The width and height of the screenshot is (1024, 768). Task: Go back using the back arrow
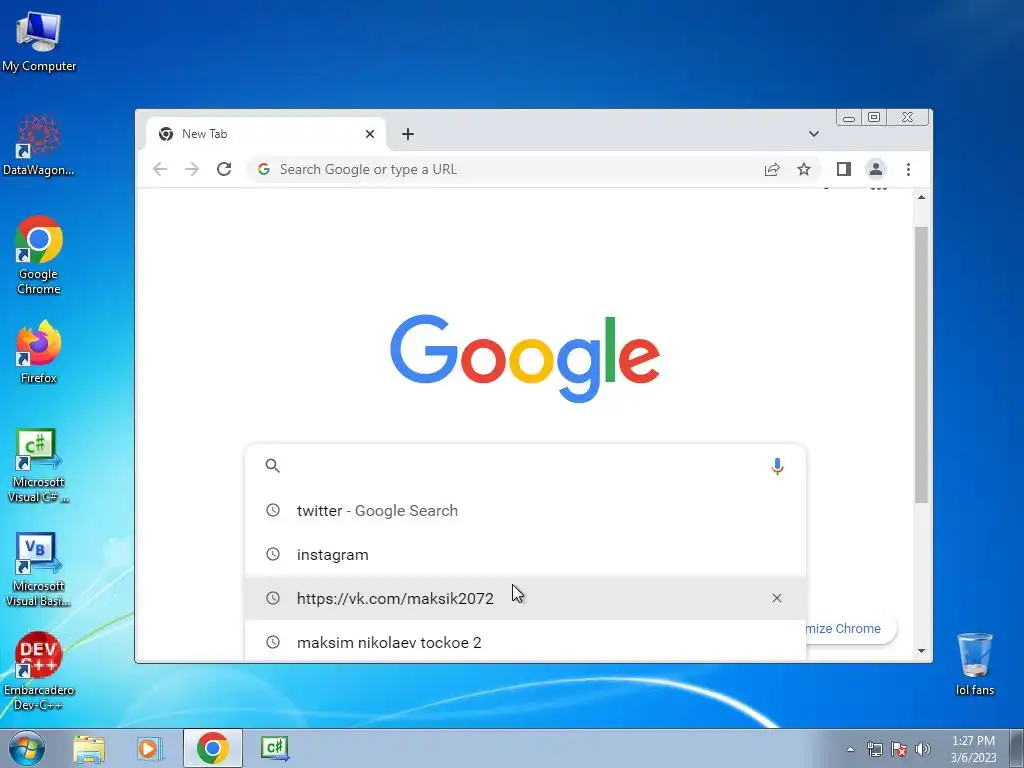point(160,169)
